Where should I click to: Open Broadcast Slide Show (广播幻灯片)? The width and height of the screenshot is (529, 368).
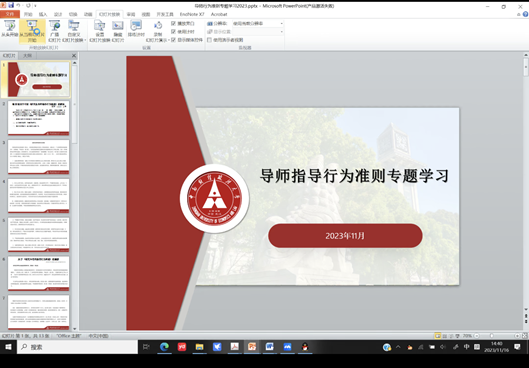pos(54,31)
